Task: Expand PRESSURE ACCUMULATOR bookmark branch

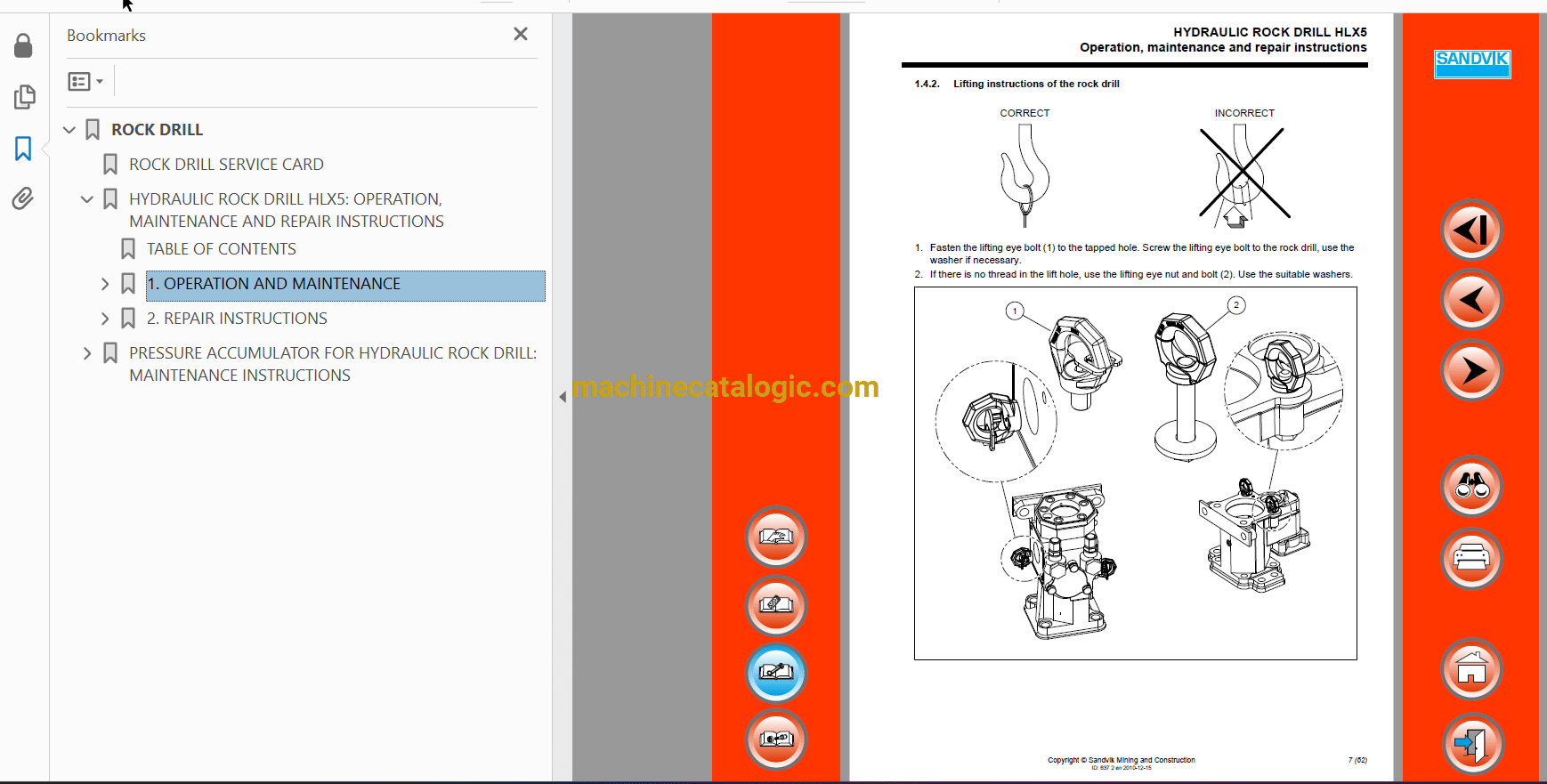Action: [x=87, y=353]
